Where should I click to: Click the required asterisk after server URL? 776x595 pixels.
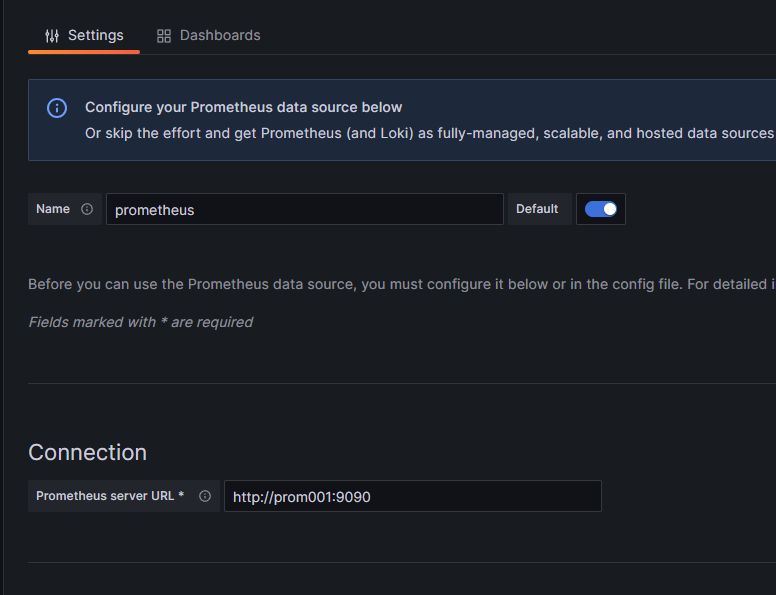(181, 495)
